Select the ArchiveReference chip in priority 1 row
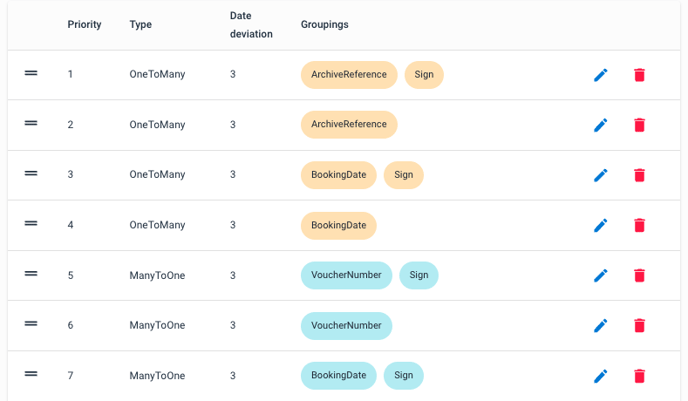Viewport: 688px width, 401px height. [349, 75]
